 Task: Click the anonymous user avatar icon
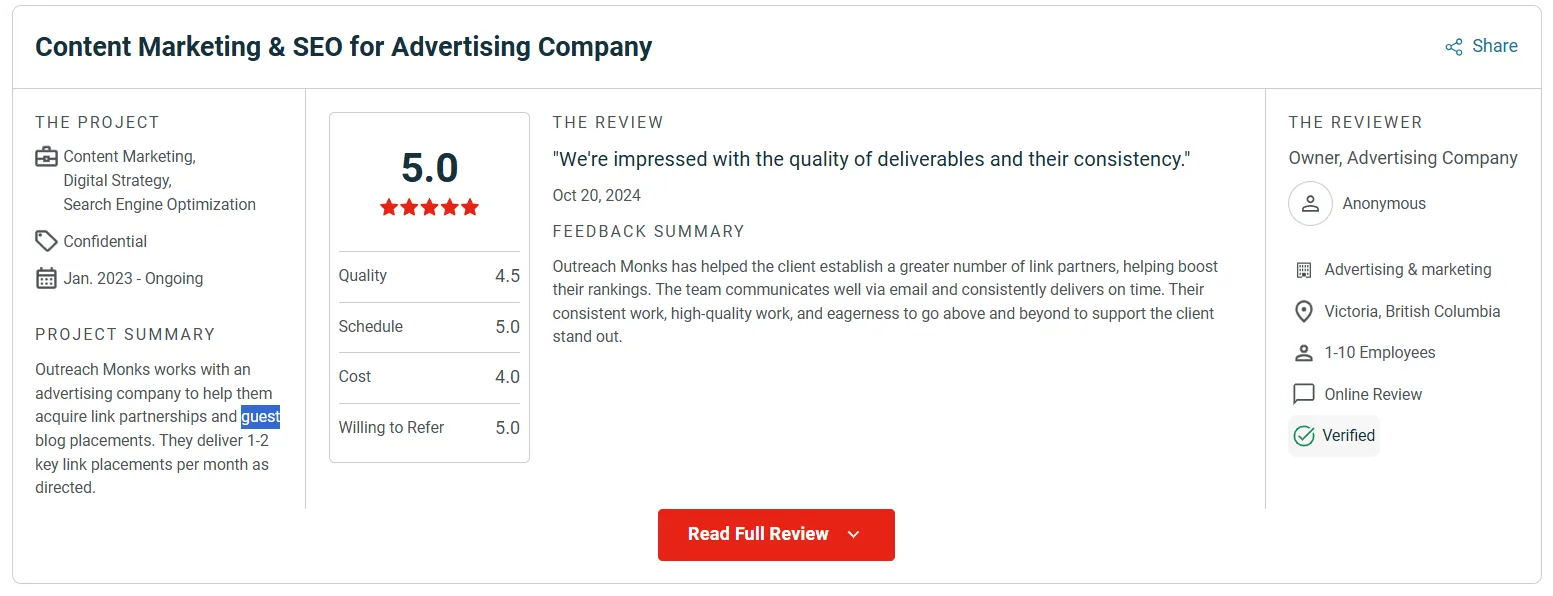(1310, 204)
